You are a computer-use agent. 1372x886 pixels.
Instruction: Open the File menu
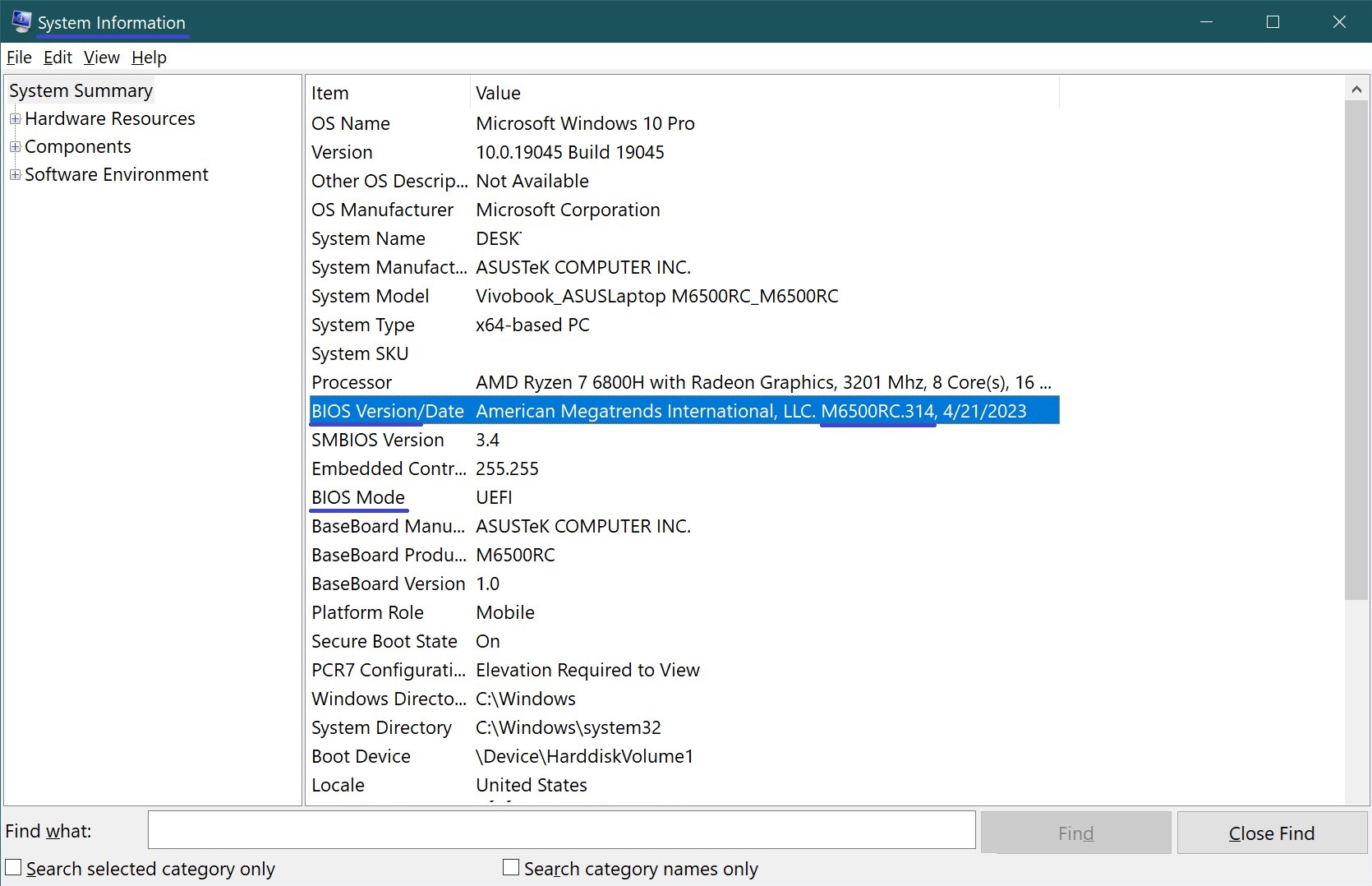click(x=19, y=58)
